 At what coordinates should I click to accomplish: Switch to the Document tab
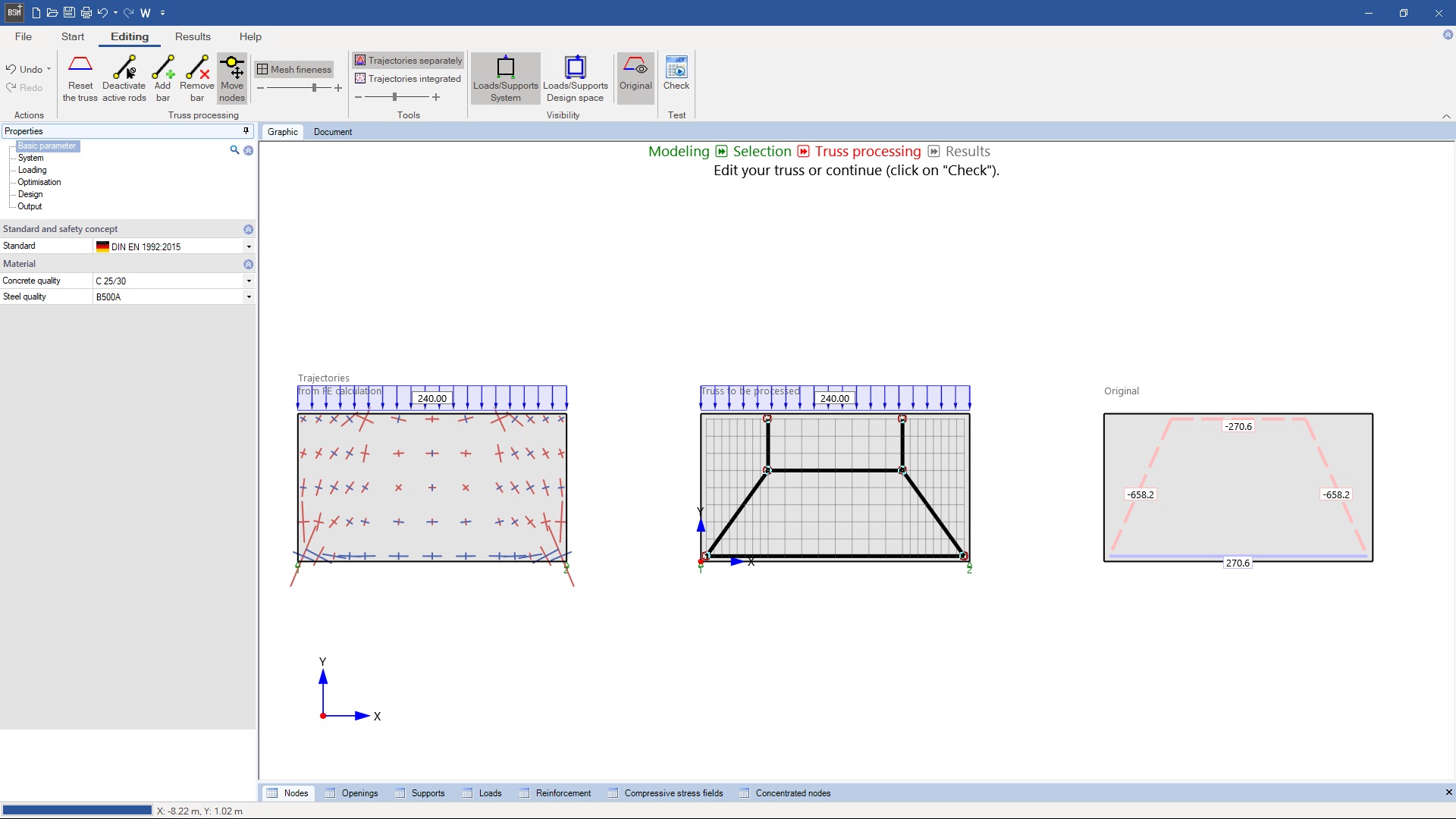[332, 131]
